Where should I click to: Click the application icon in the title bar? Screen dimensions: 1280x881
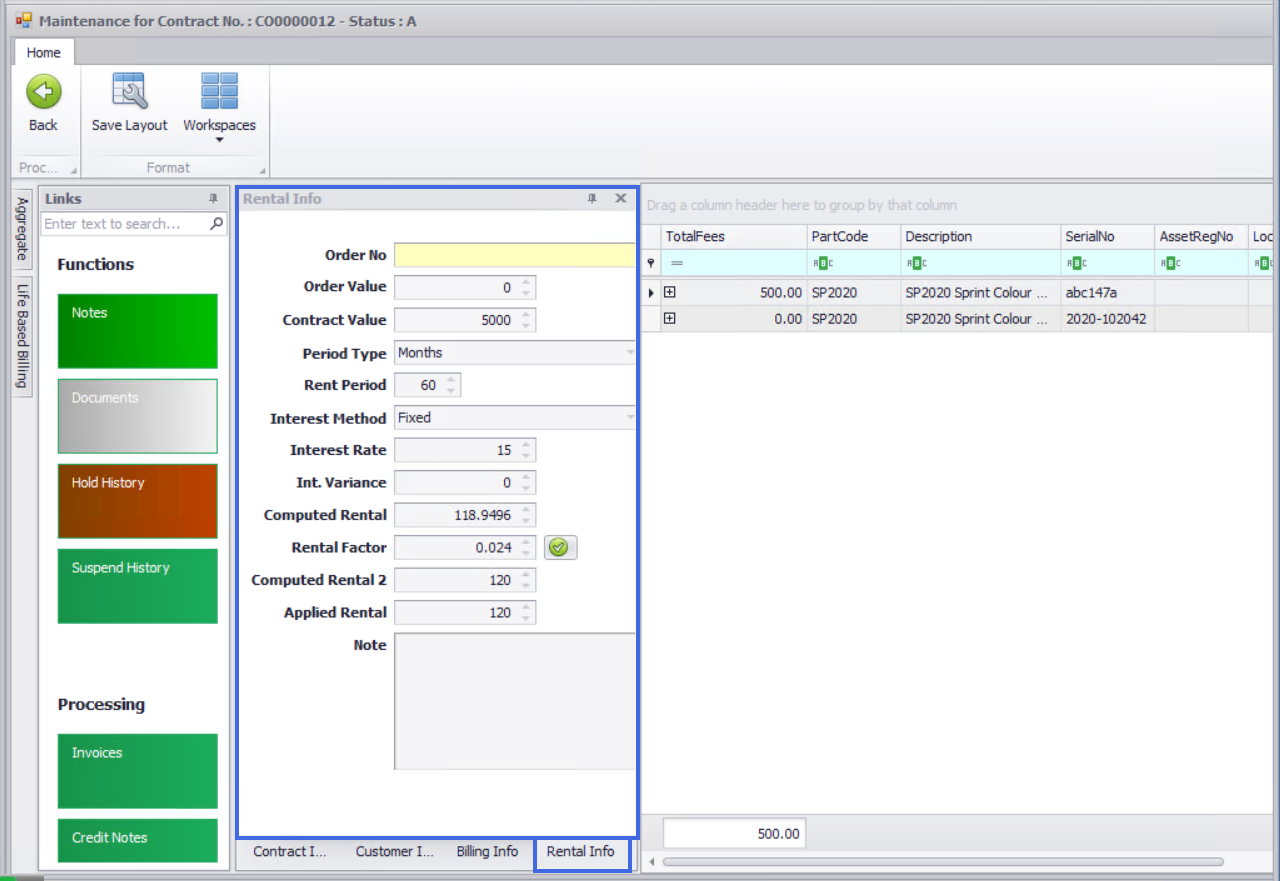click(24, 20)
